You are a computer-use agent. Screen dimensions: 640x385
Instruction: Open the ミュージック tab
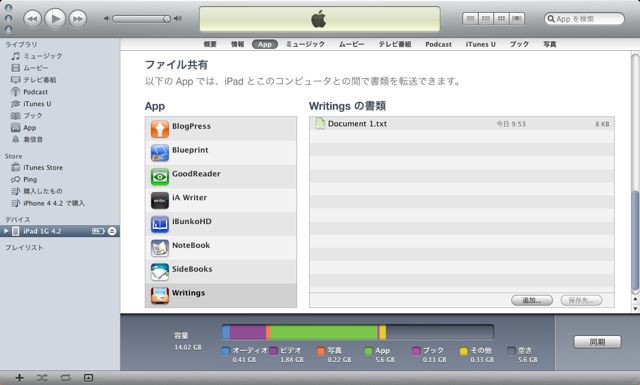(305, 44)
